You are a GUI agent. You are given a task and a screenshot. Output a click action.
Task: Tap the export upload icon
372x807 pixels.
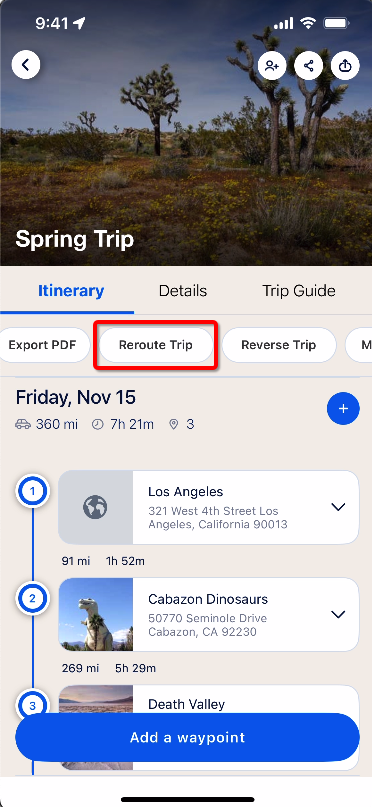click(x=345, y=65)
